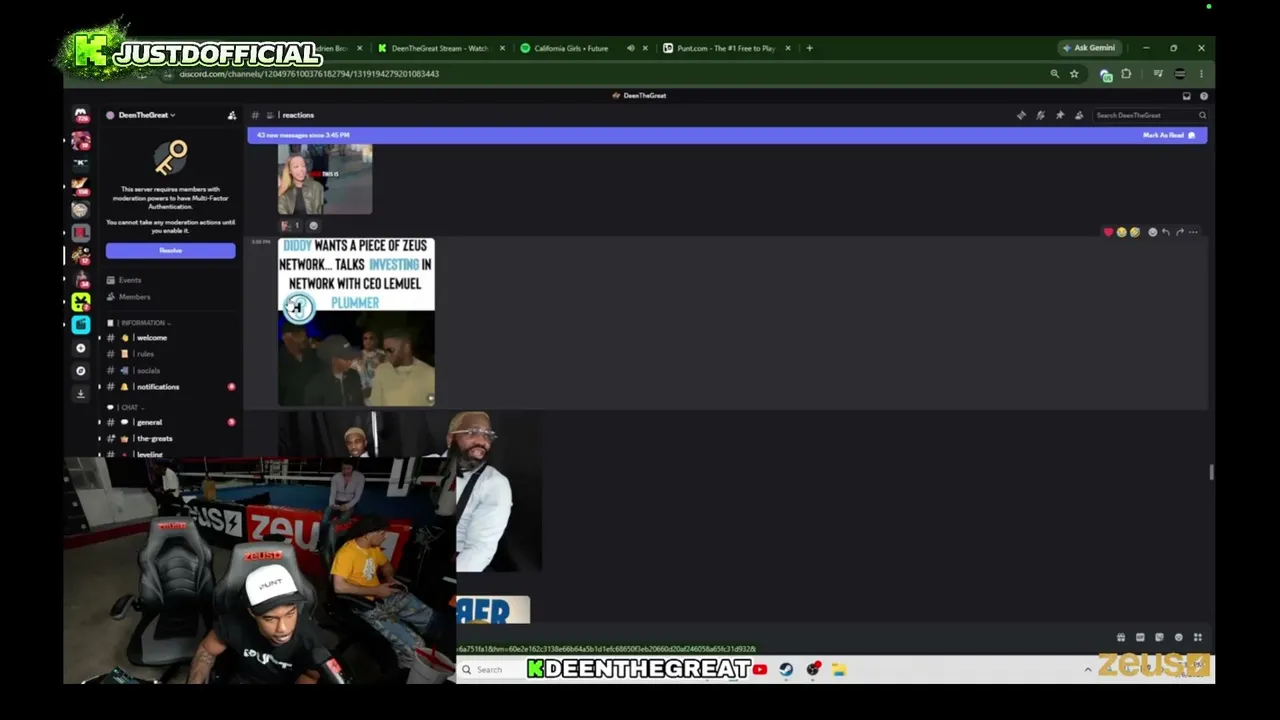
Task: Open the Diddy Zeus Network image
Action: [356, 322]
